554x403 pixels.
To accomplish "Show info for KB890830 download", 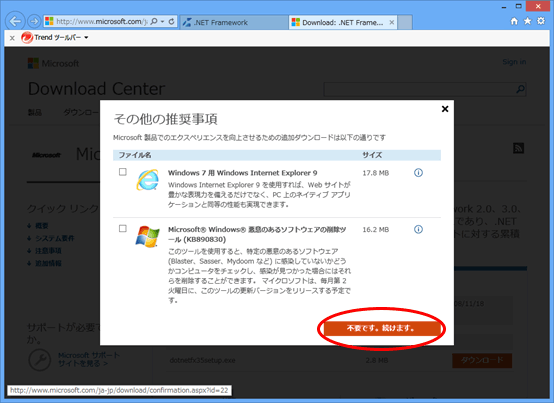I will (418, 230).
